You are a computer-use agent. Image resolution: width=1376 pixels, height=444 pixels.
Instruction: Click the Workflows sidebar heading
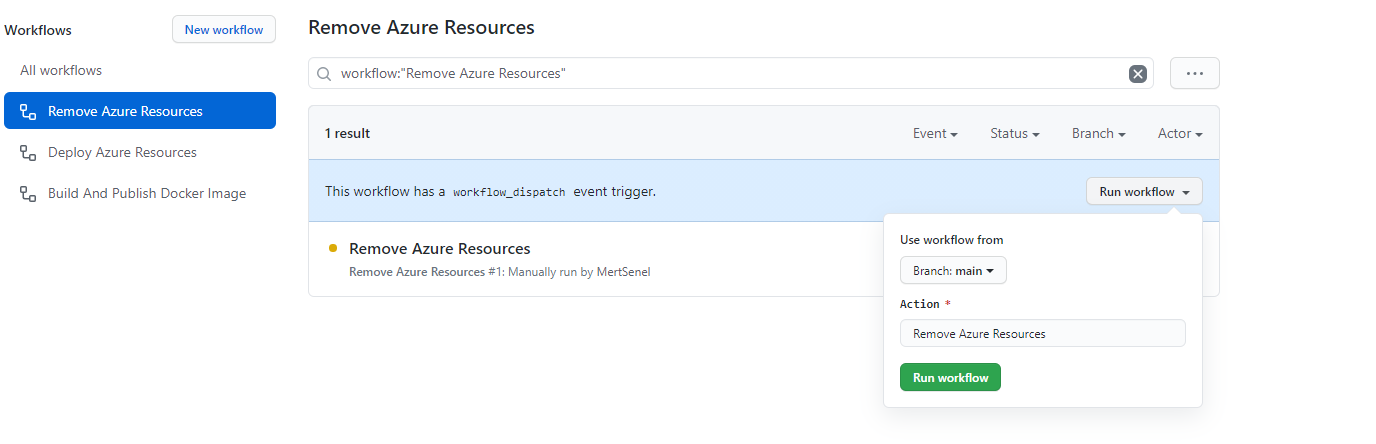click(x=38, y=30)
